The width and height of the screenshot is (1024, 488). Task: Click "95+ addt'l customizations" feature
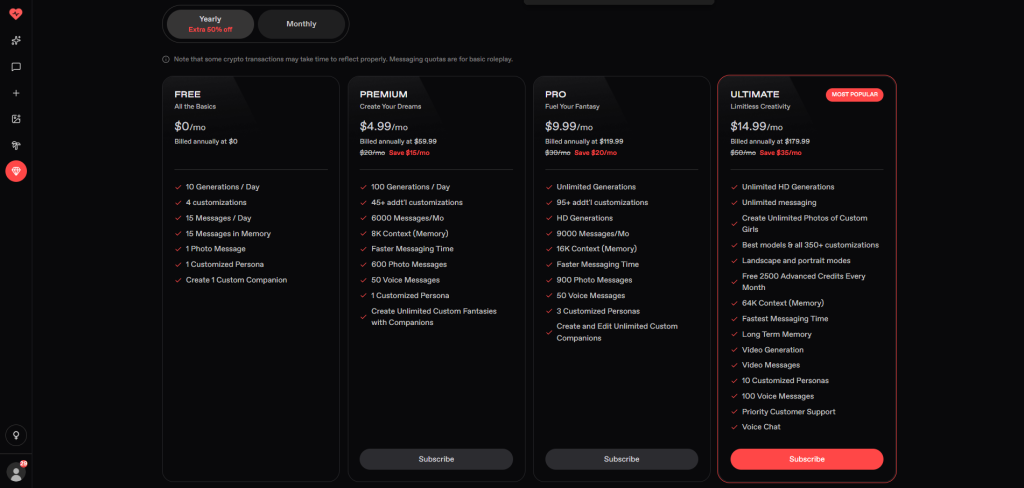pos(602,203)
